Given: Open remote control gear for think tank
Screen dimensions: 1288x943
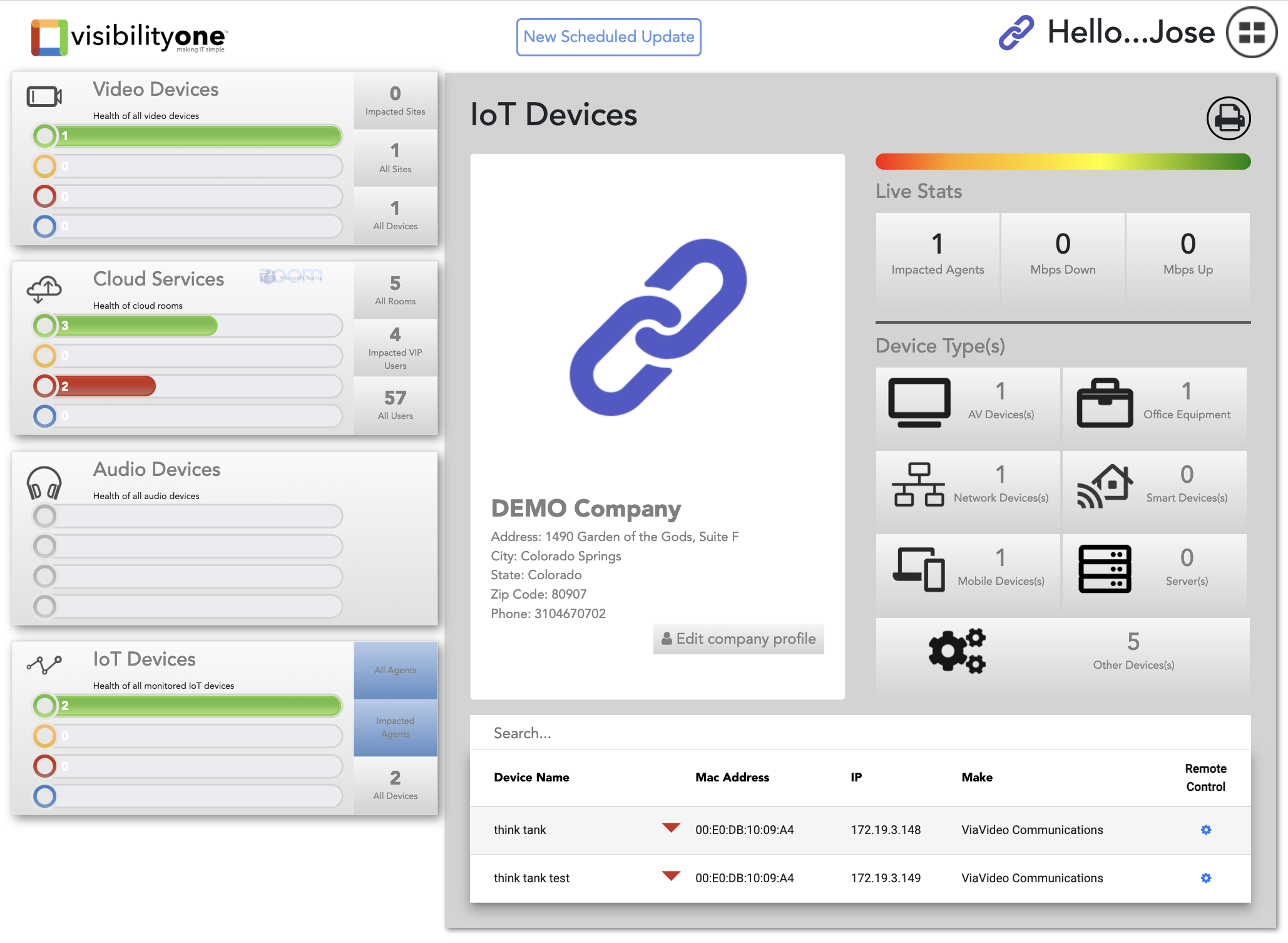Looking at the screenshot, I should tap(1205, 830).
